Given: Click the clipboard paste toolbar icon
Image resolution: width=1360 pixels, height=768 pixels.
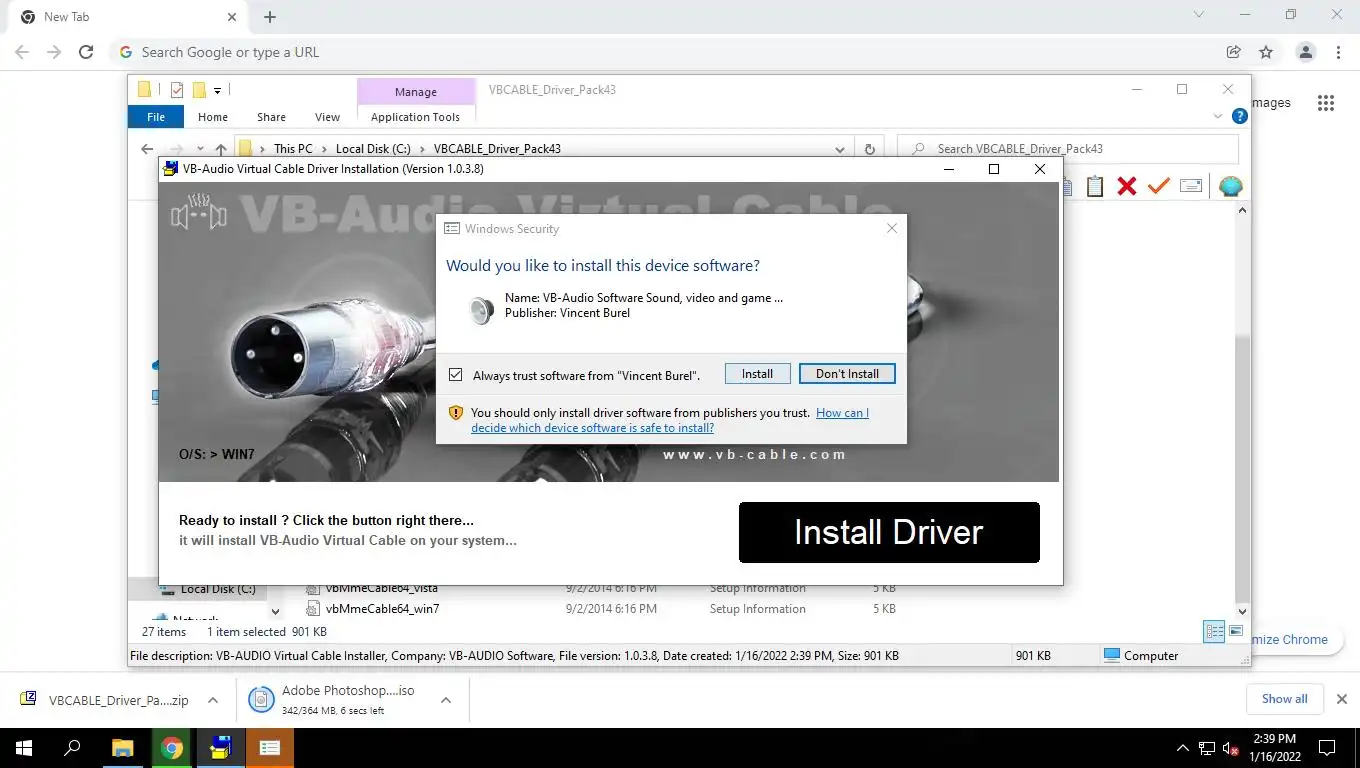Looking at the screenshot, I should click(x=1095, y=186).
